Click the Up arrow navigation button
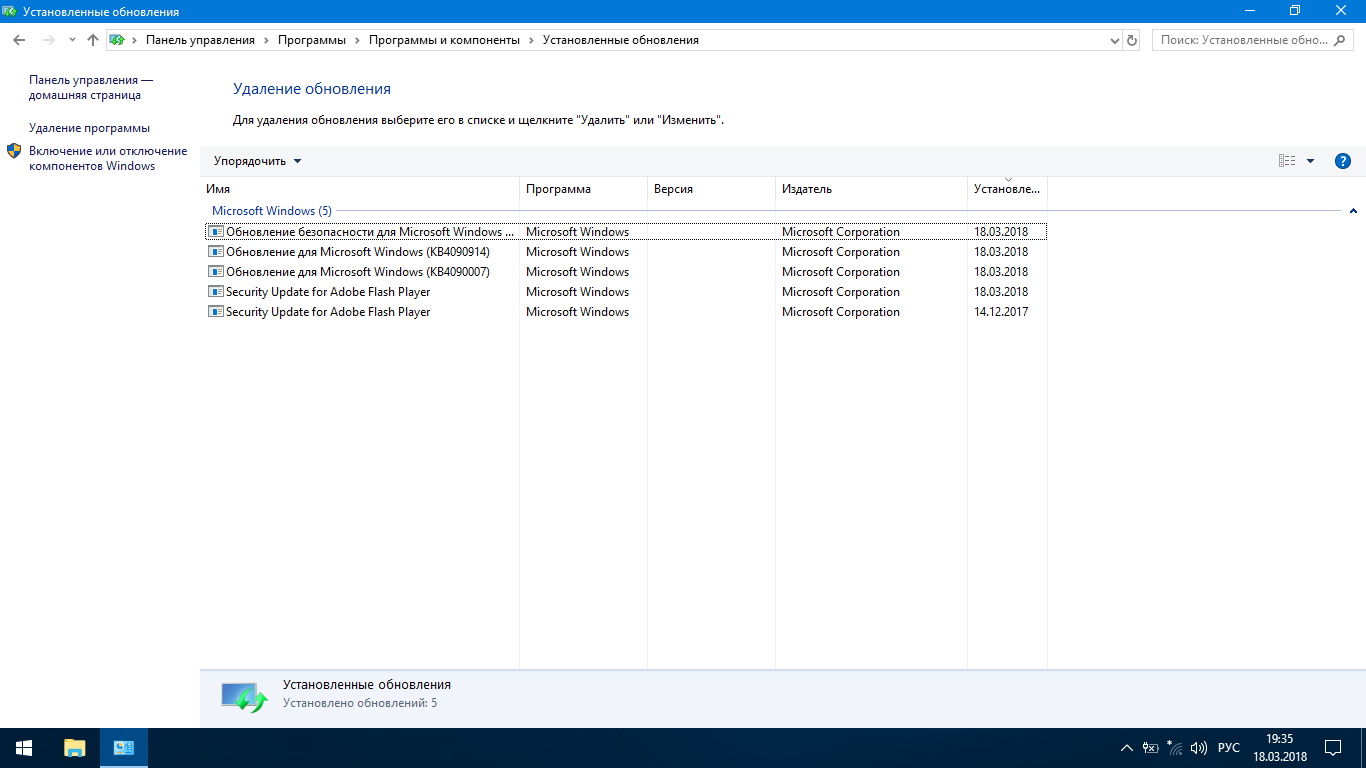Viewport: 1366px width, 768px height. coord(93,40)
